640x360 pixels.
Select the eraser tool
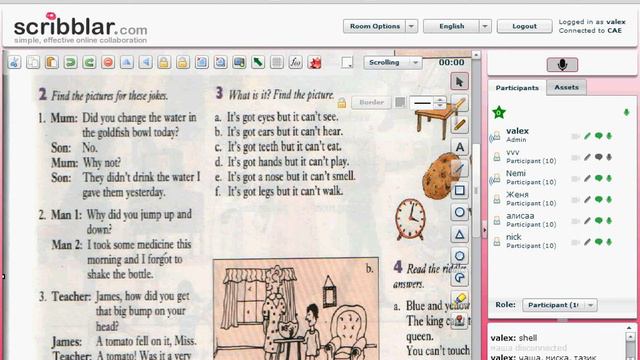[x=460, y=299]
